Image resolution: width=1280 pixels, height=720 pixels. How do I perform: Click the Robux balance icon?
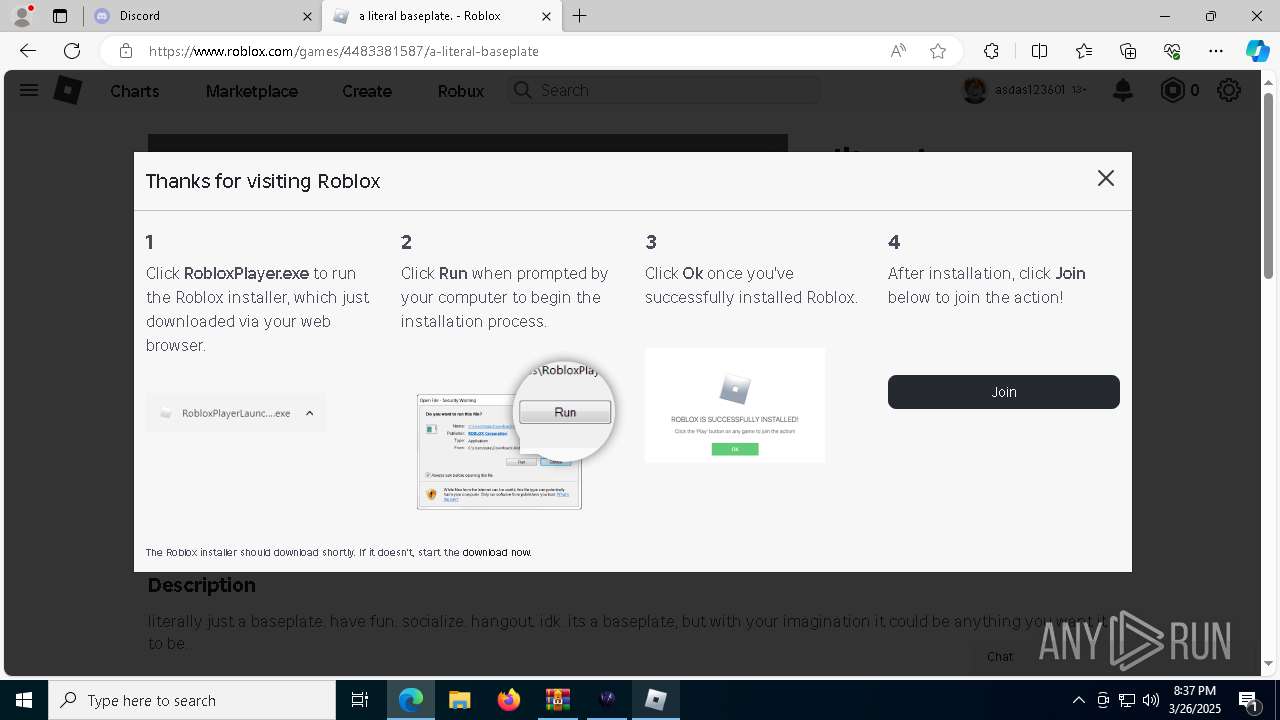1172,90
